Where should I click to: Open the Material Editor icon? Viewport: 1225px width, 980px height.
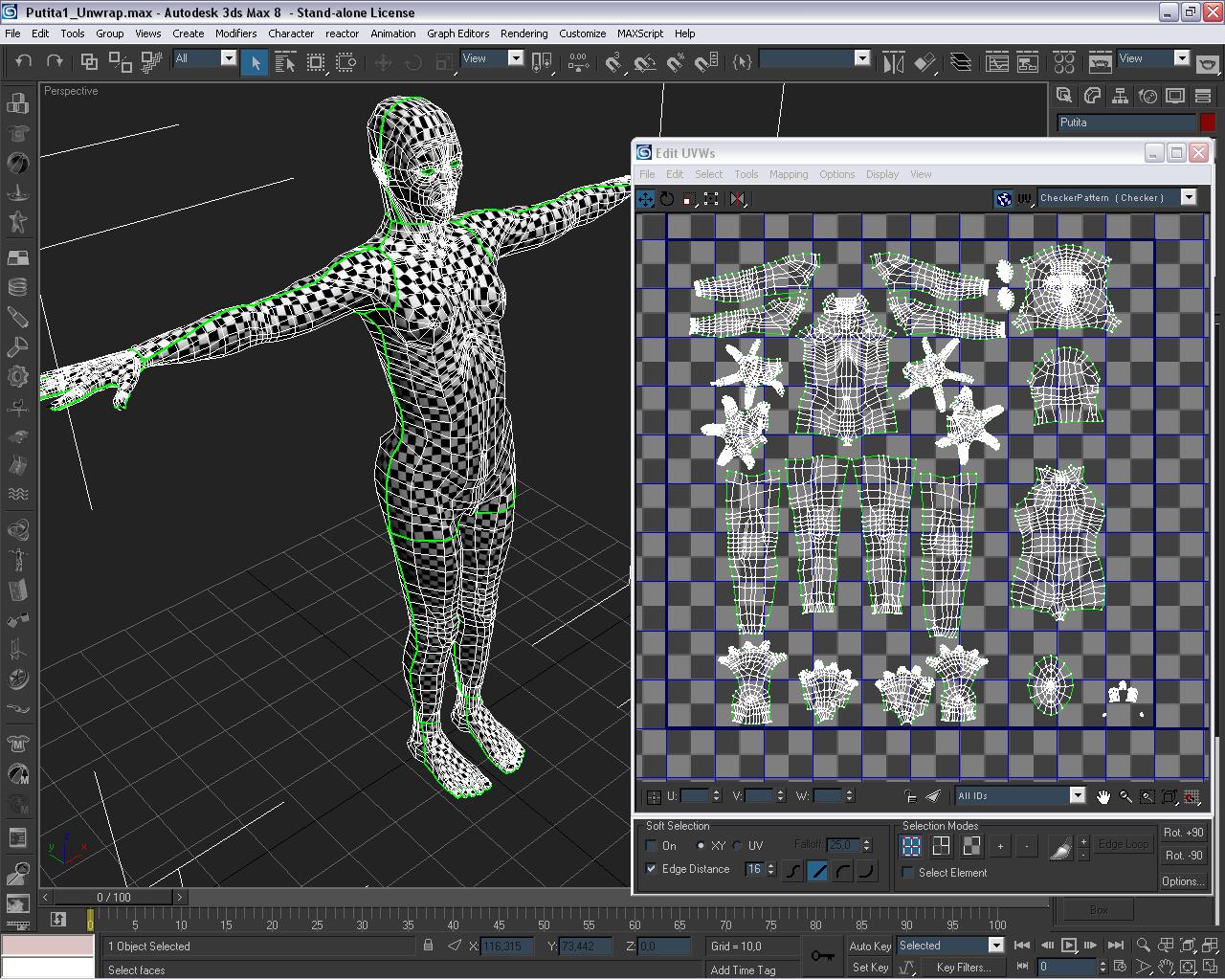click(1064, 62)
